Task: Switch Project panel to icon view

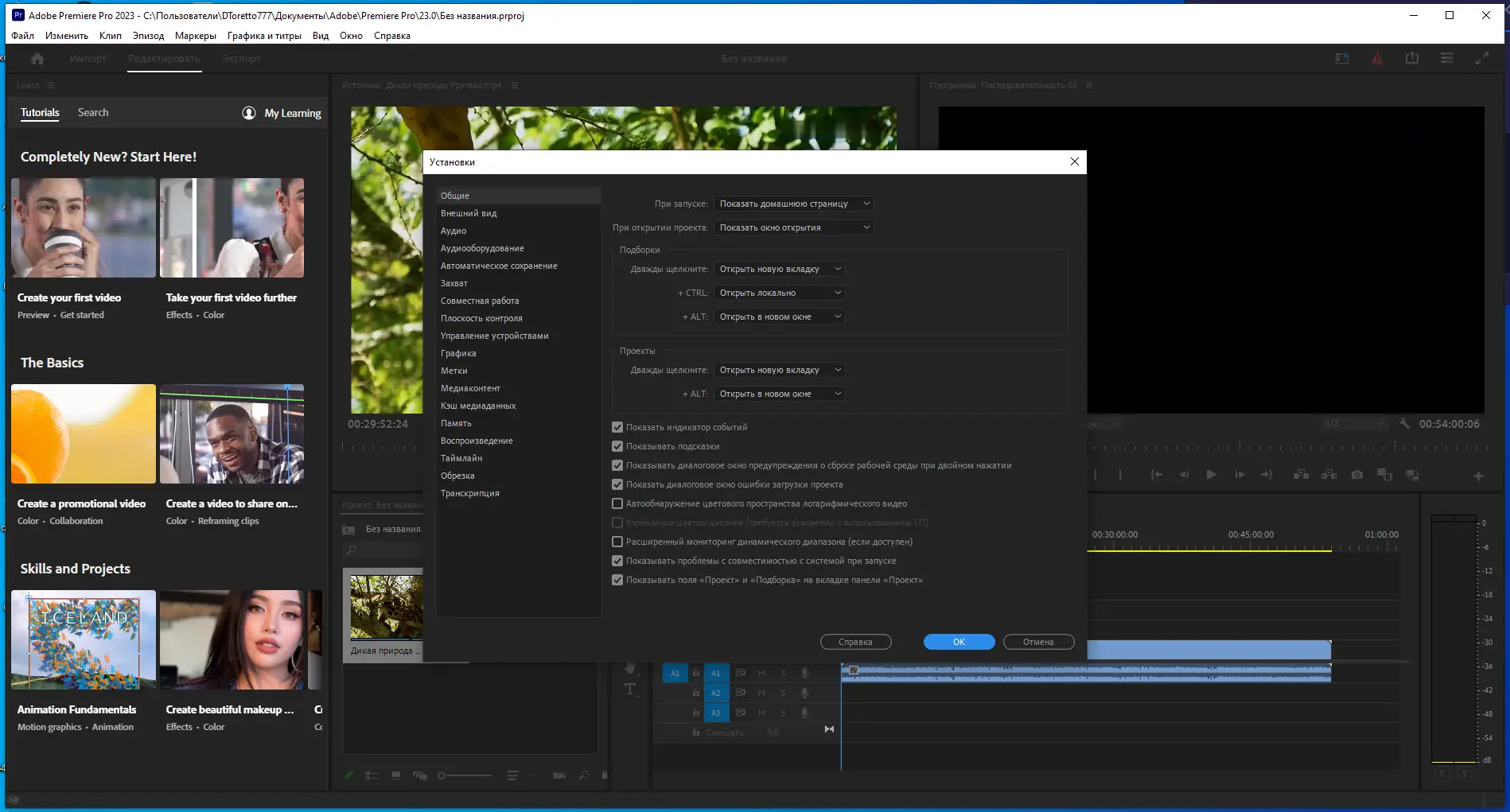Action: [396, 775]
